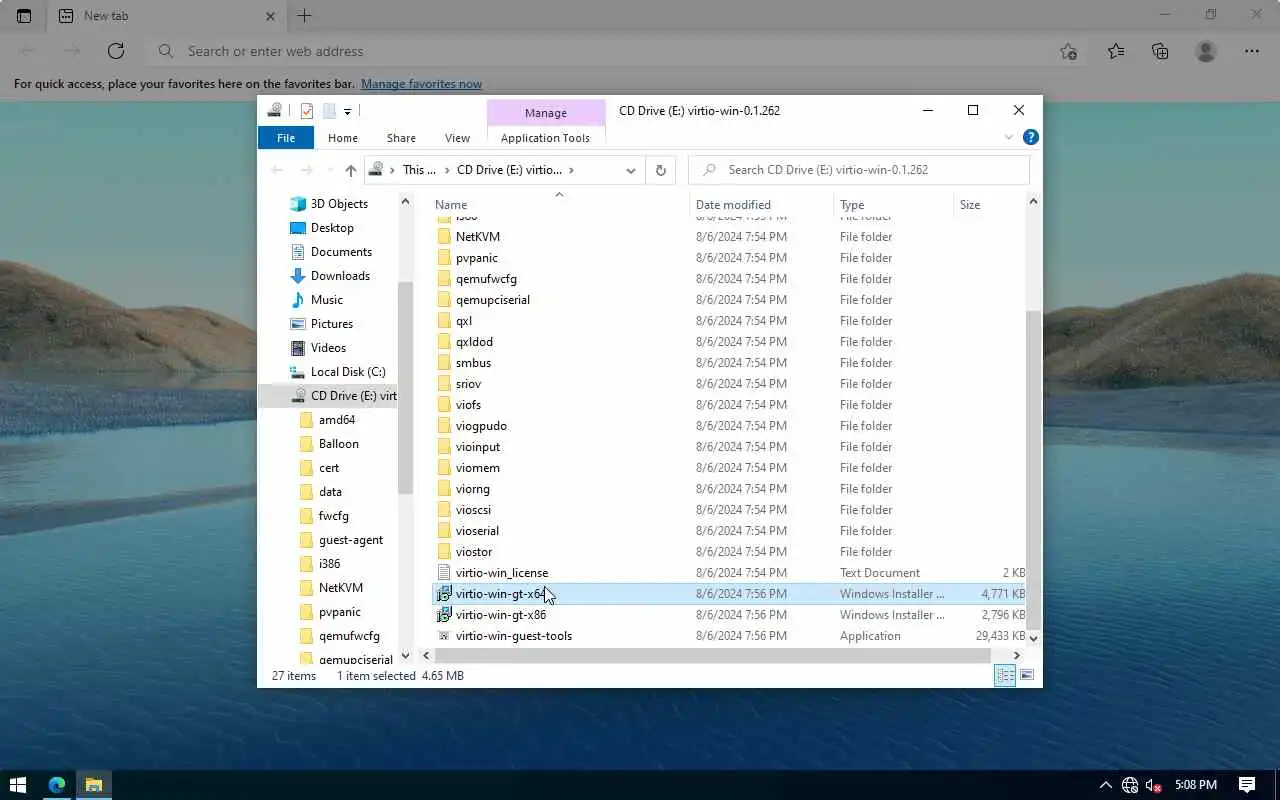Select the qemufwcfg folder icon in file list
The image size is (1280, 800).
pos(445,279)
